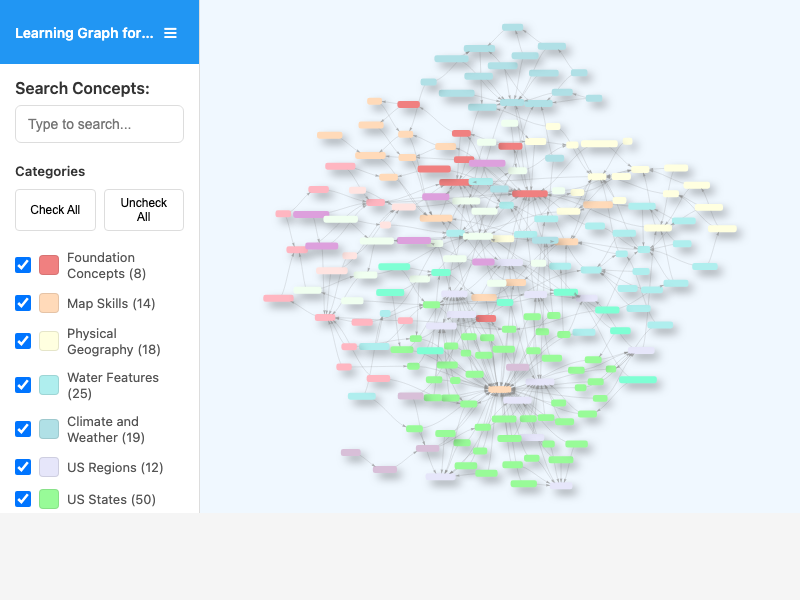Uncheck the Foundation Concepts category

tap(23, 264)
